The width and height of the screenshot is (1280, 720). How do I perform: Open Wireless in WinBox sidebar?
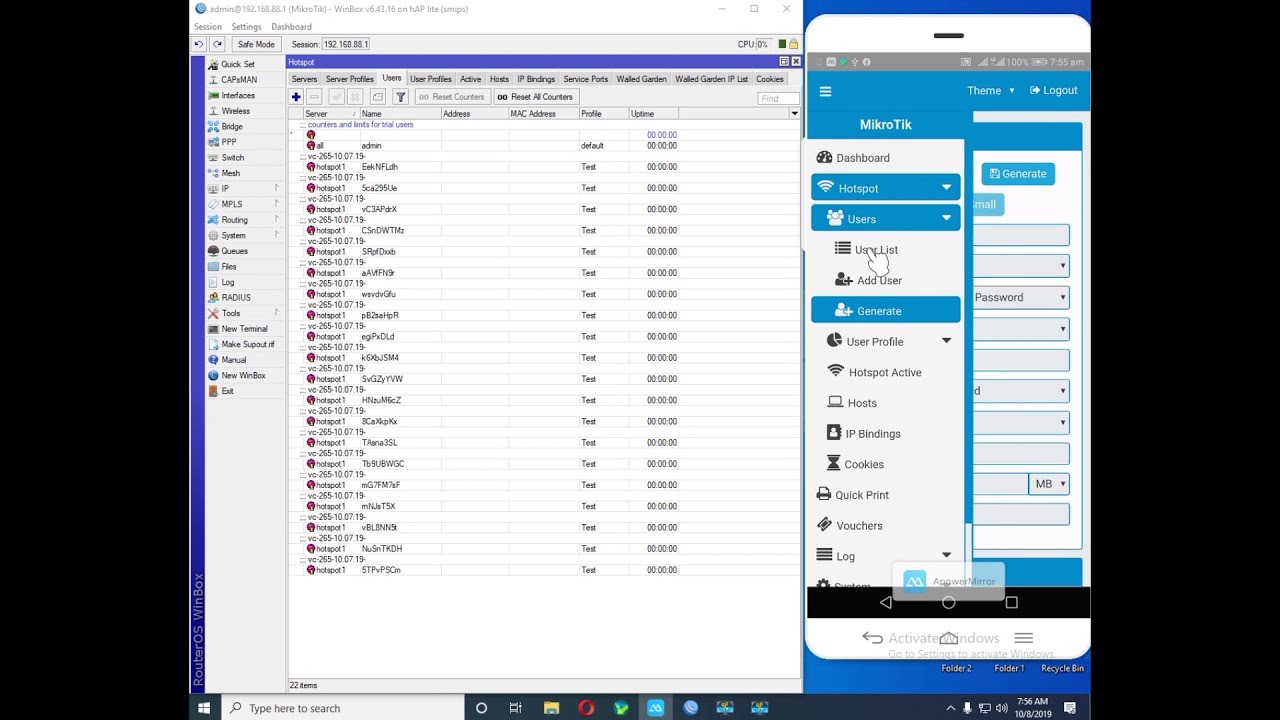[x=236, y=111]
